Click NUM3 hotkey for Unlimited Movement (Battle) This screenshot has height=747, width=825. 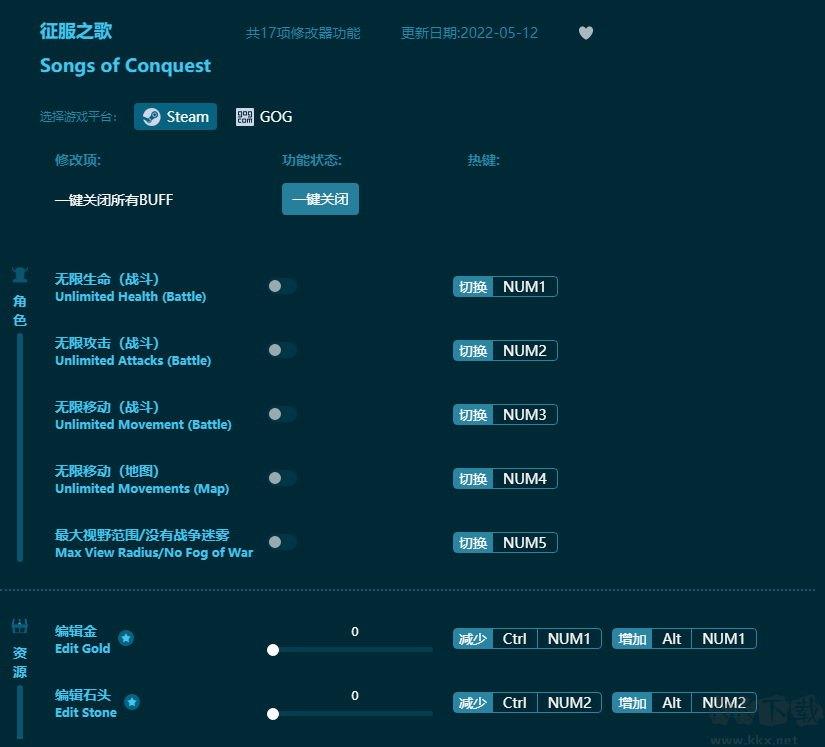[x=525, y=415]
